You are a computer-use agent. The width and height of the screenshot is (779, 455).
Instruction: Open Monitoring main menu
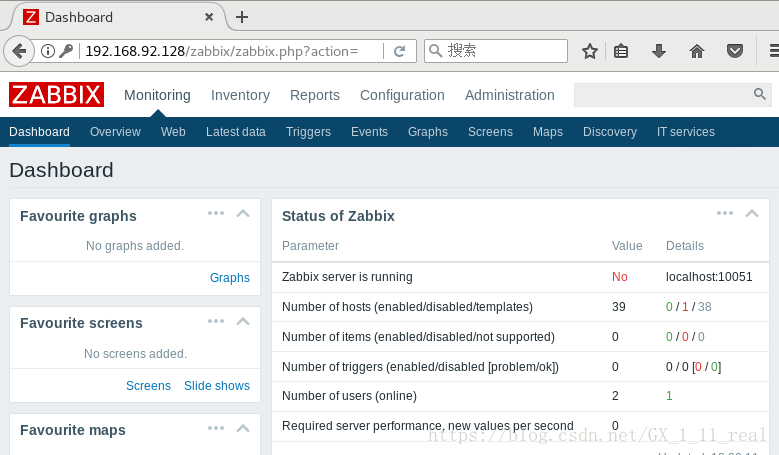(157, 95)
